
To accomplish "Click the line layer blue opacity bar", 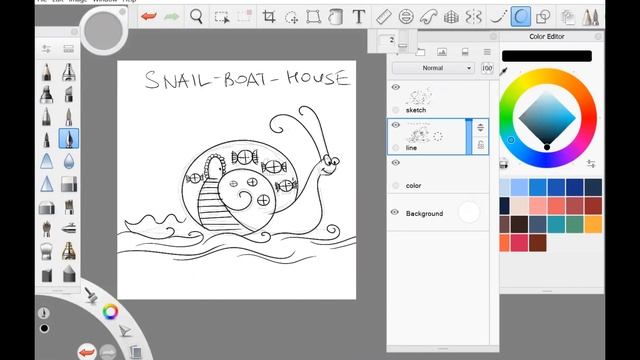I will [x=469, y=137].
